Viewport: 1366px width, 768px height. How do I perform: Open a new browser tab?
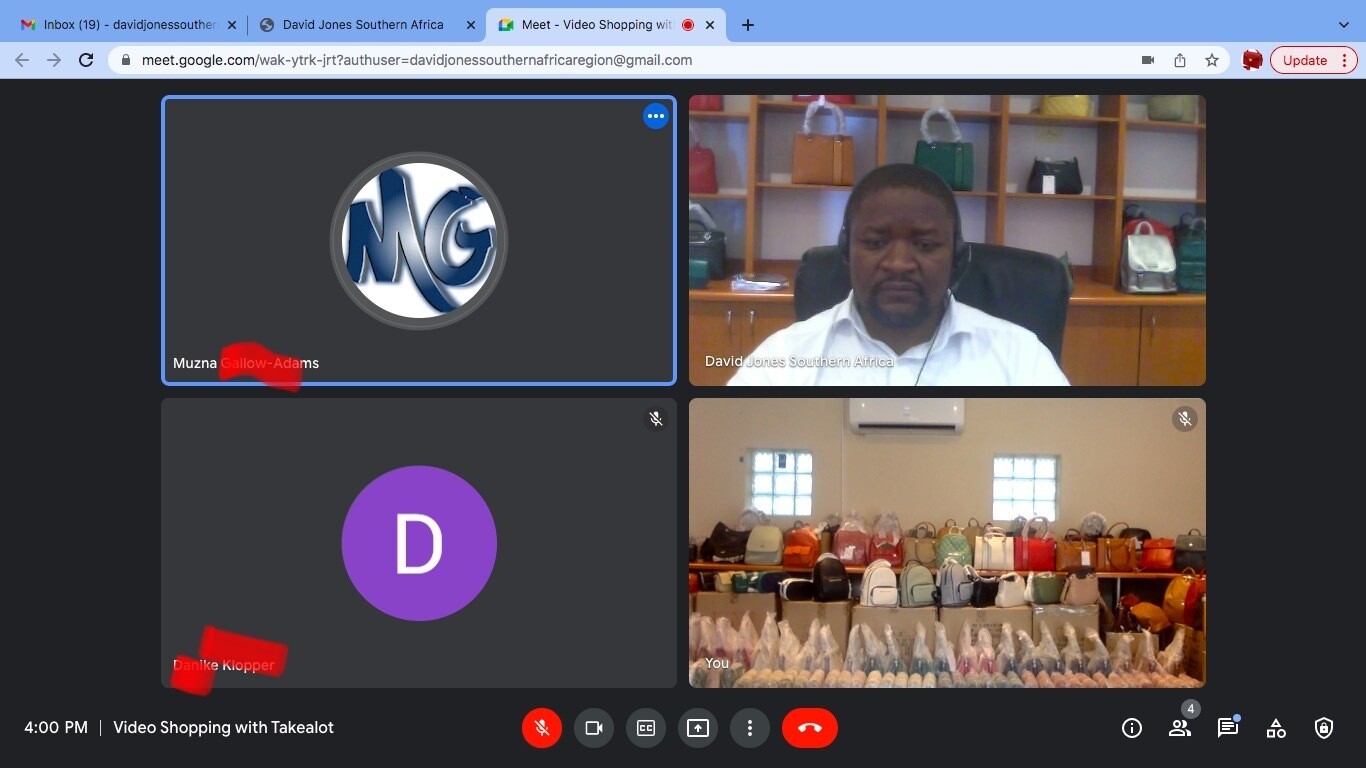(x=748, y=25)
